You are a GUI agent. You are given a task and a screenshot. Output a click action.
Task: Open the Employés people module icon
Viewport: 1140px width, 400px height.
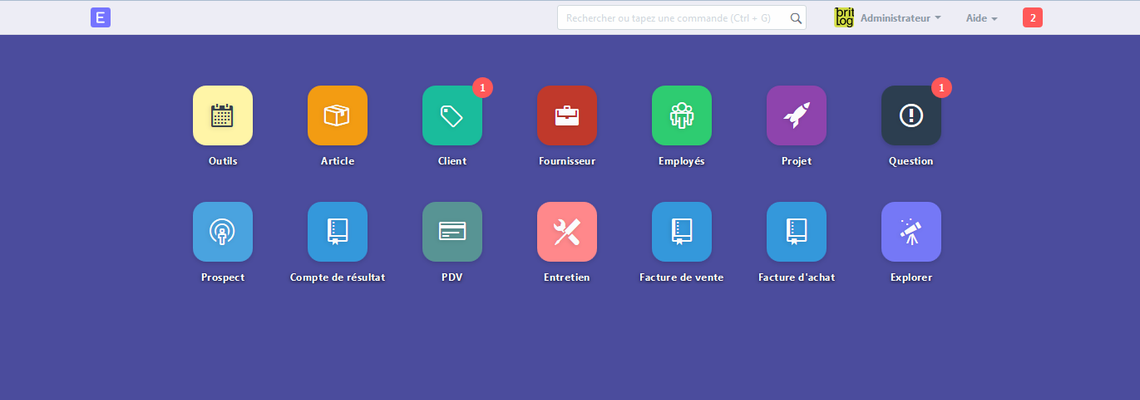point(682,116)
